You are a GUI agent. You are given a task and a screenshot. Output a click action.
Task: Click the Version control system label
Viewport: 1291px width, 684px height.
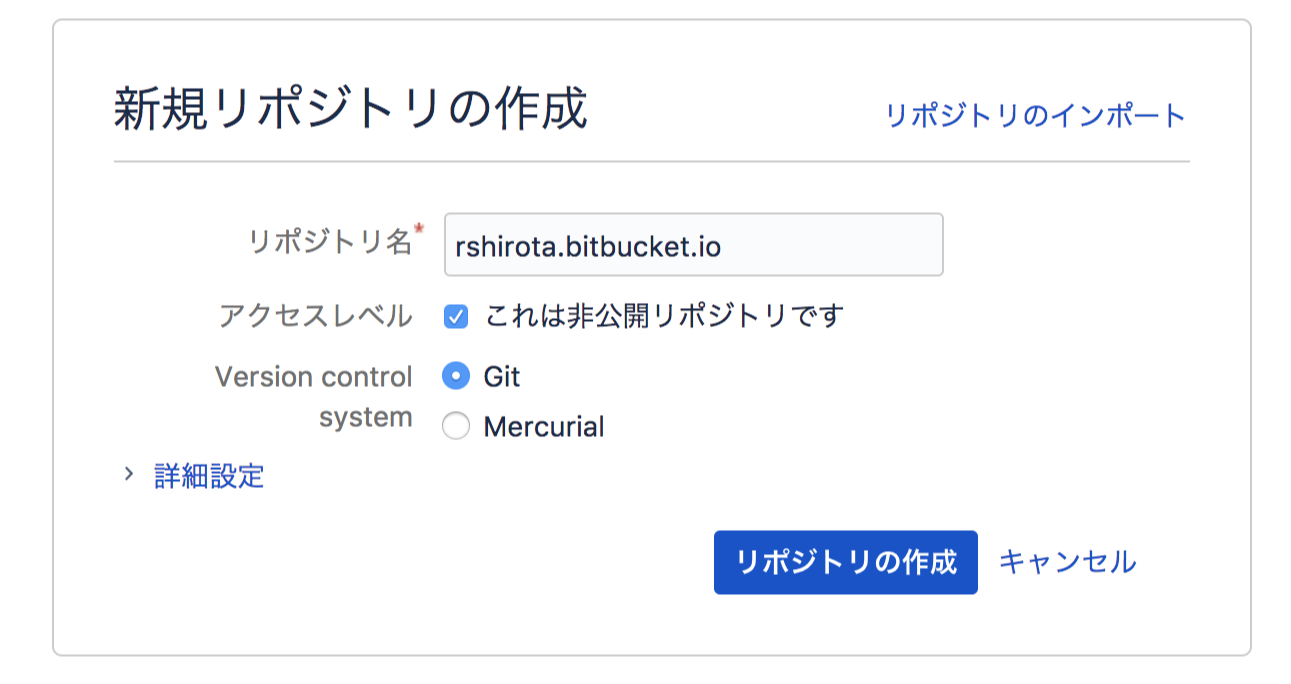coord(314,397)
